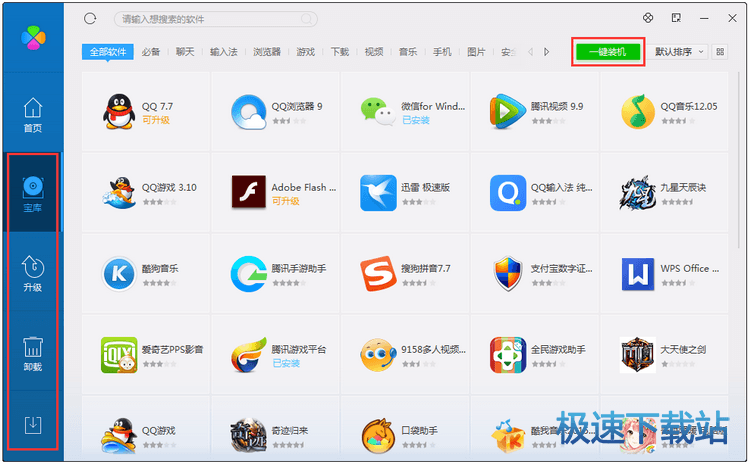Click the 全民游戏助手 icon
Image resolution: width=750 pixels, height=465 pixels.
coord(507,355)
